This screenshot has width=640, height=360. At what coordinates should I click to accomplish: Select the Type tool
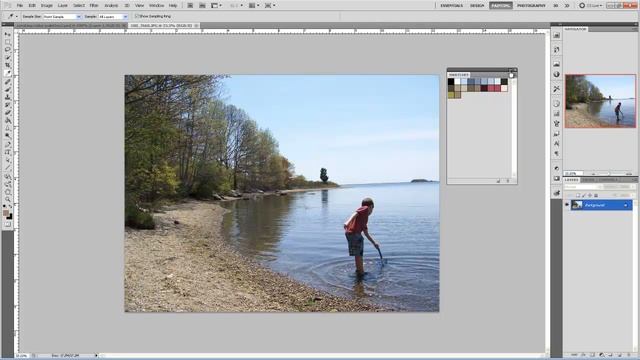tap(8, 153)
